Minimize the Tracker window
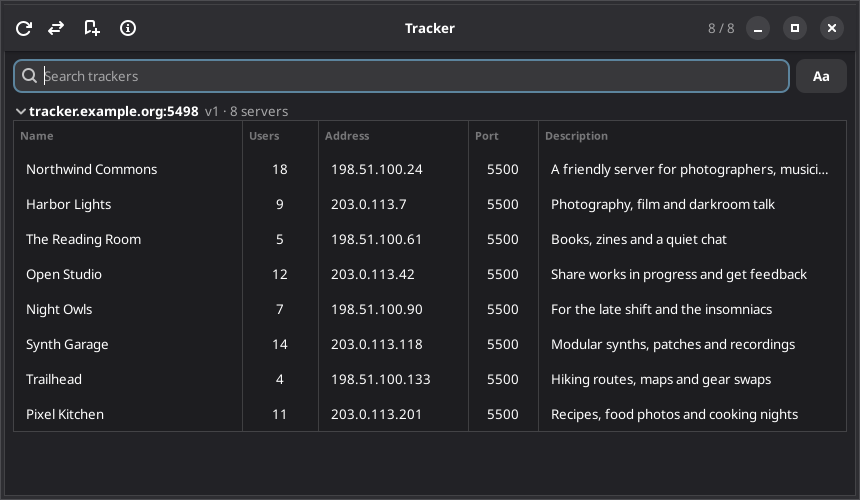Viewport: 860px width, 500px height. [758, 28]
